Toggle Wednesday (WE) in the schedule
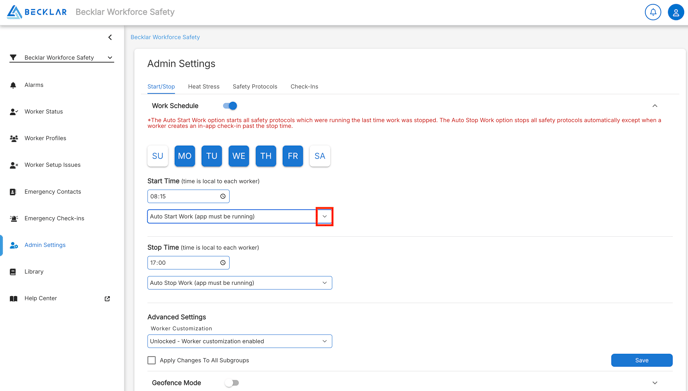This screenshot has height=391, width=688. click(x=239, y=156)
